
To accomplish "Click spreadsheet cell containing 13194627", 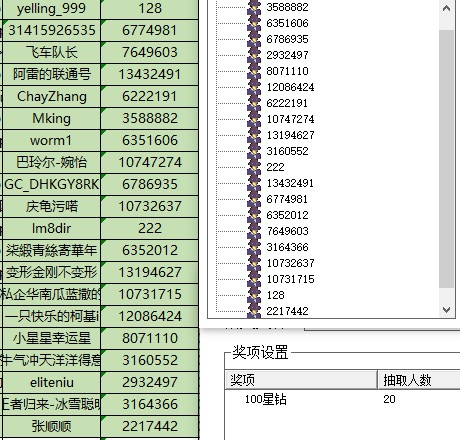I will tap(150, 272).
